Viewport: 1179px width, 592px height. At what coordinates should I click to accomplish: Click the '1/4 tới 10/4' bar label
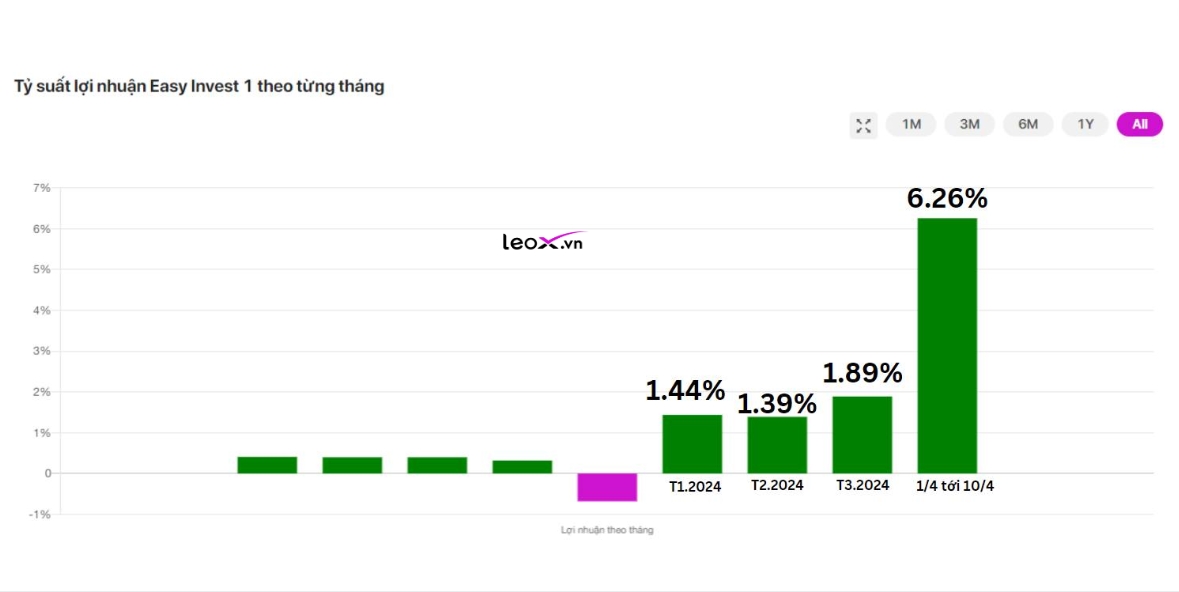956,486
